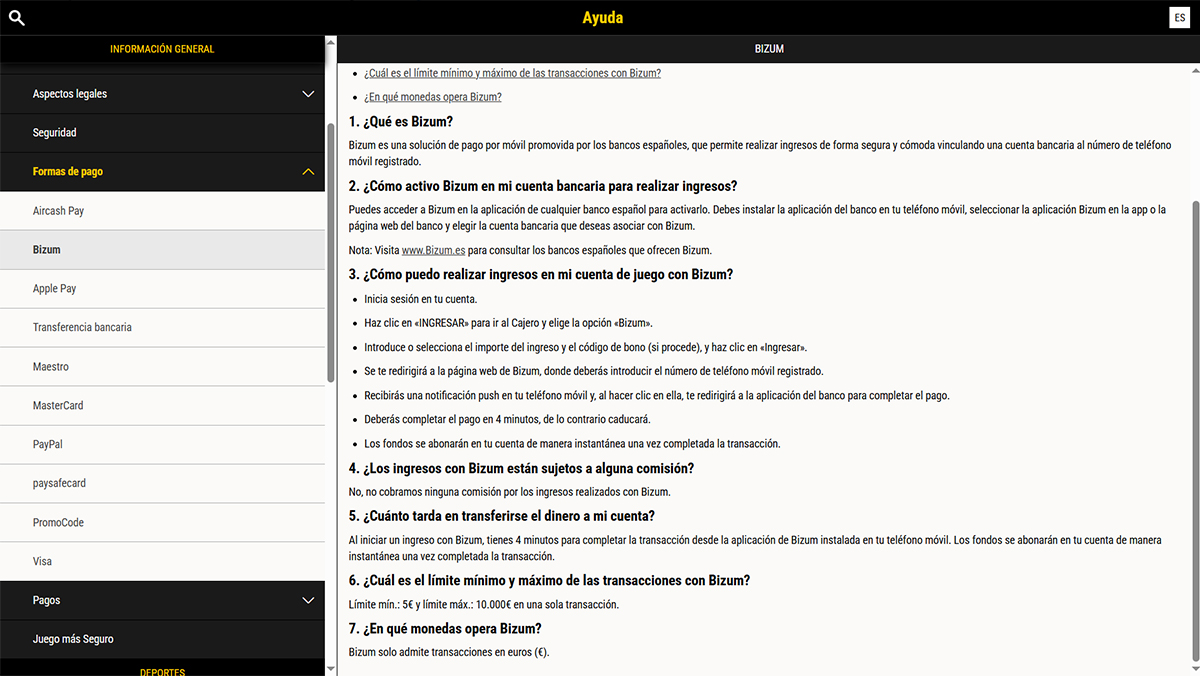Open Juego más Seguro section
Screen dimensions: 1200x676
pos(162,639)
